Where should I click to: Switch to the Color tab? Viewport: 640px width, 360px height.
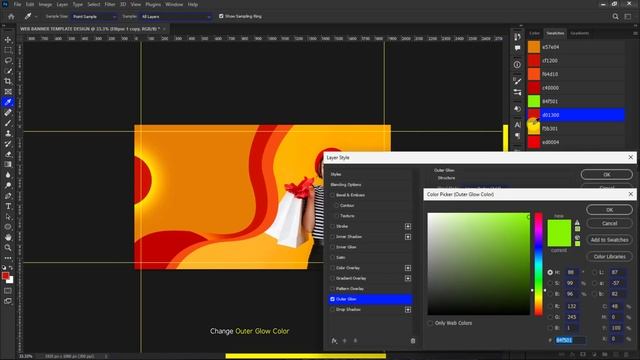(x=534, y=33)
